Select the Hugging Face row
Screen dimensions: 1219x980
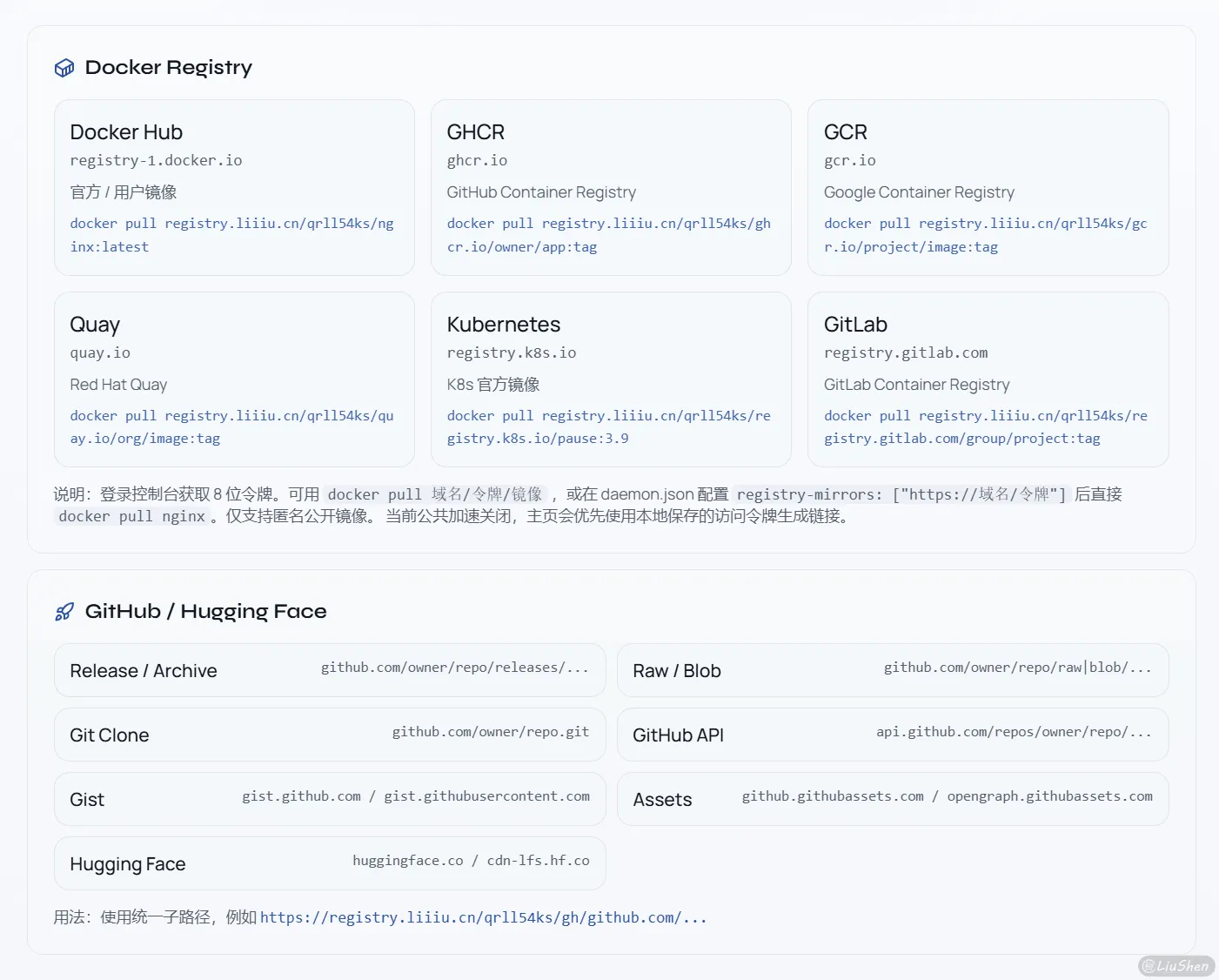click(x=330, y=863)
